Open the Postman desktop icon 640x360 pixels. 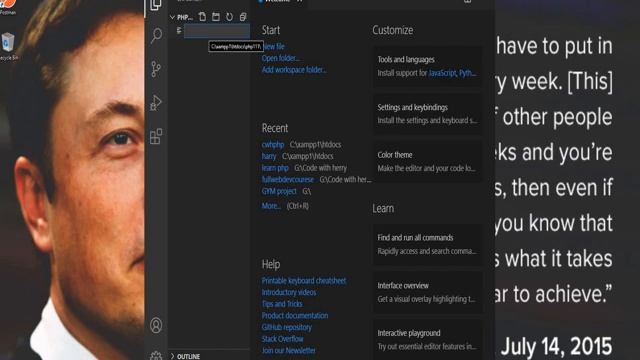point(8,7)
